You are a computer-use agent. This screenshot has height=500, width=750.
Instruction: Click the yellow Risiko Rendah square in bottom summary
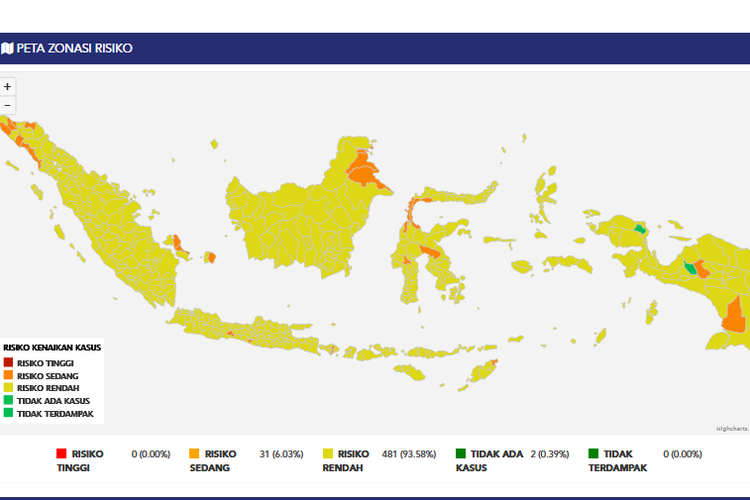pos(327,454)
